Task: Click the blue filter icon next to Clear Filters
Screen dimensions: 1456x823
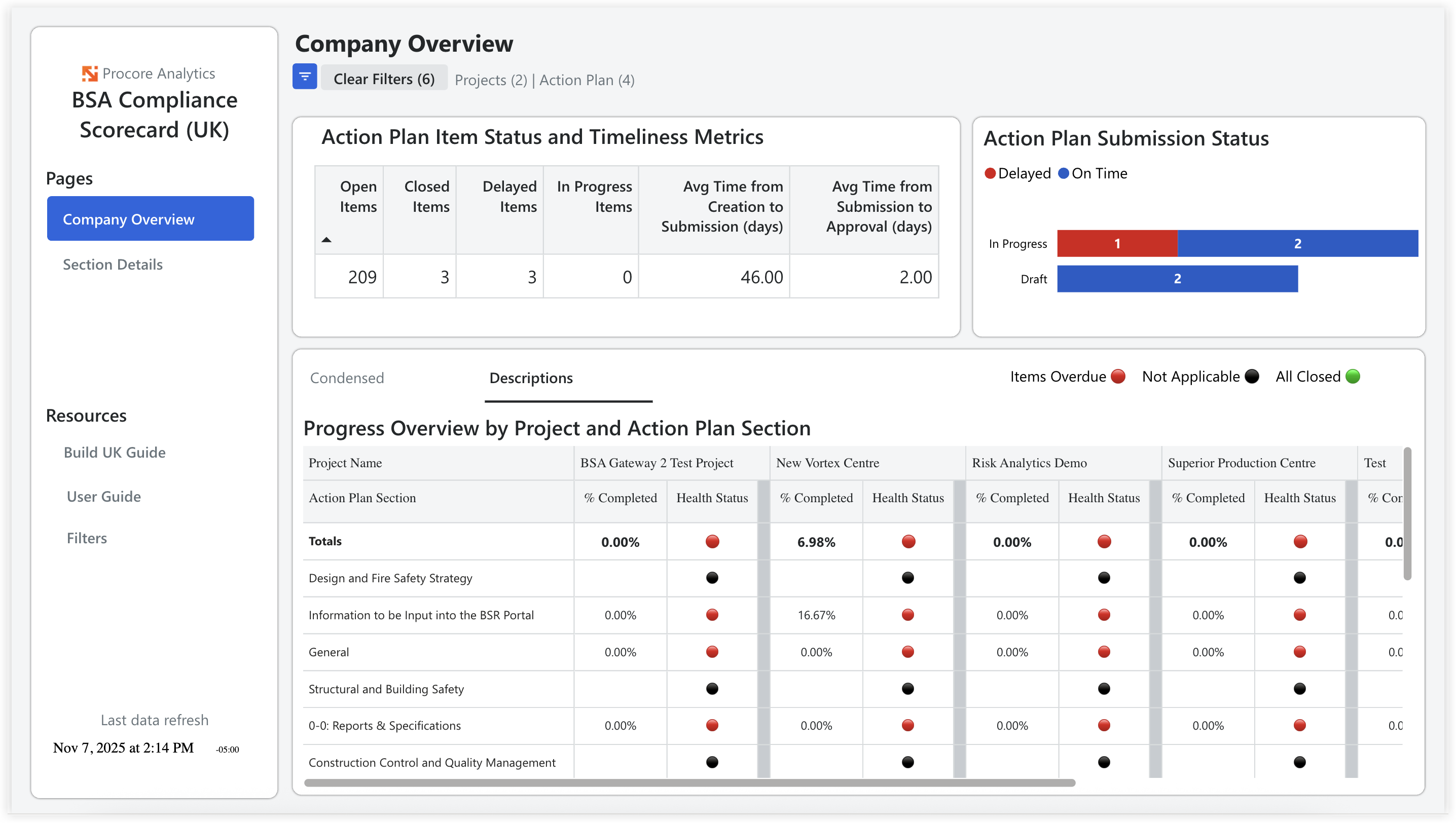Action: [x=305, y=77]
